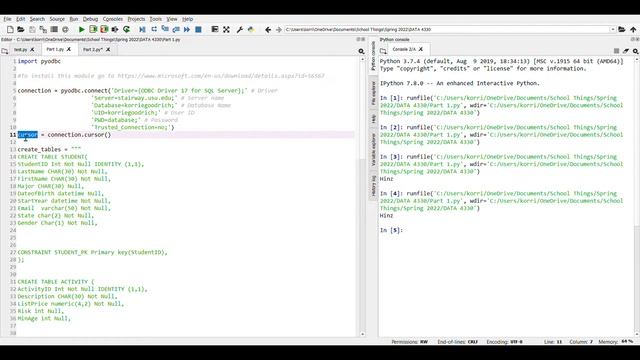Open the Tools menu

tap(156, 19)
